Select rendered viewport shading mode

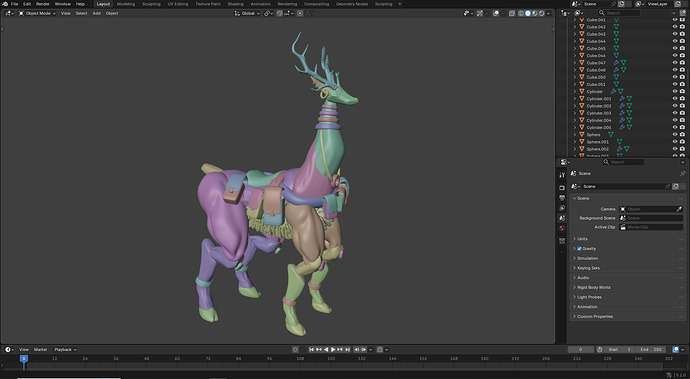click(541, 13)
